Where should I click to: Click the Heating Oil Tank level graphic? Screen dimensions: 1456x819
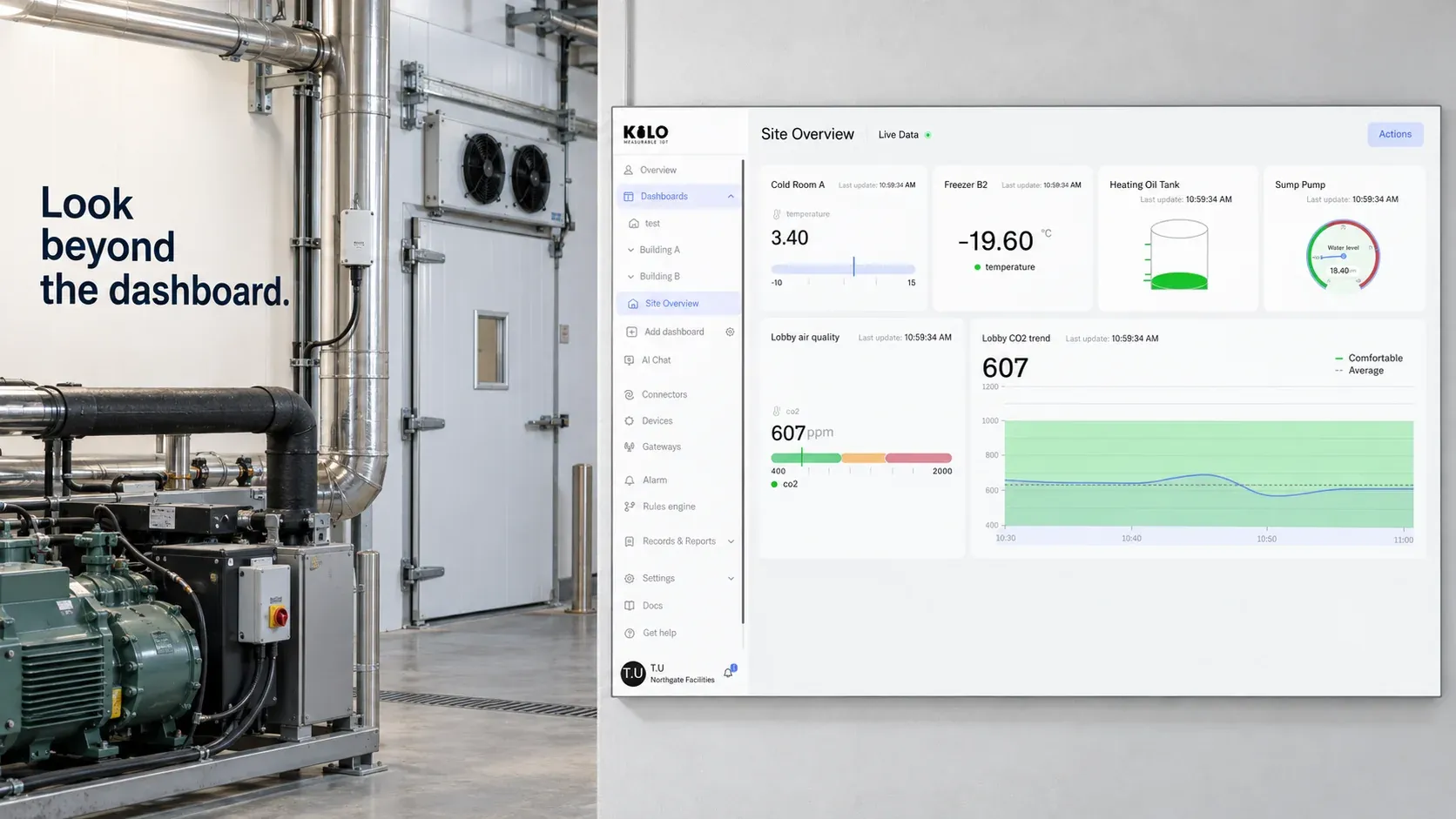tap(1177, 255)
